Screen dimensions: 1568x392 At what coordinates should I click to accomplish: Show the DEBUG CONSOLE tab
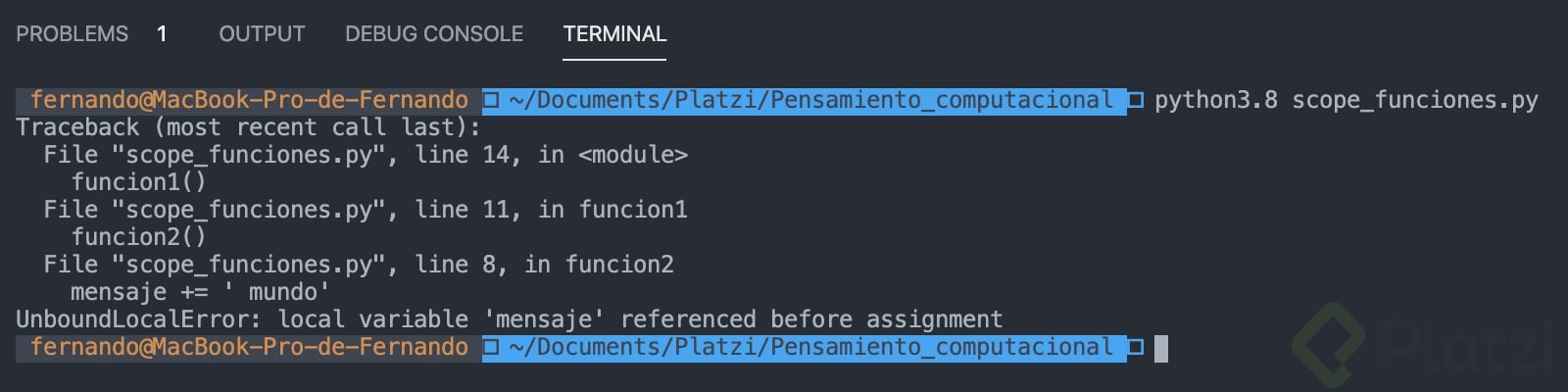(434, 34)
